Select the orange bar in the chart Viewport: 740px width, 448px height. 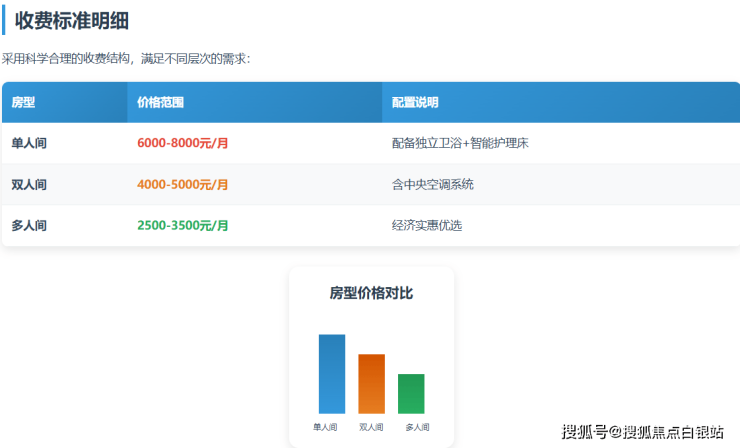(x=372, y=384)
